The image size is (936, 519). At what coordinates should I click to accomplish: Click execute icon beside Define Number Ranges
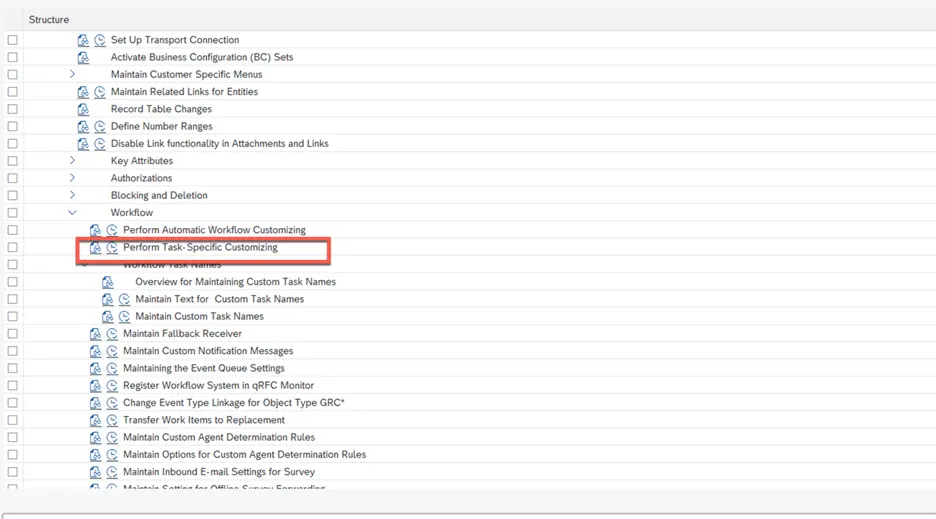tap(100, 126)
